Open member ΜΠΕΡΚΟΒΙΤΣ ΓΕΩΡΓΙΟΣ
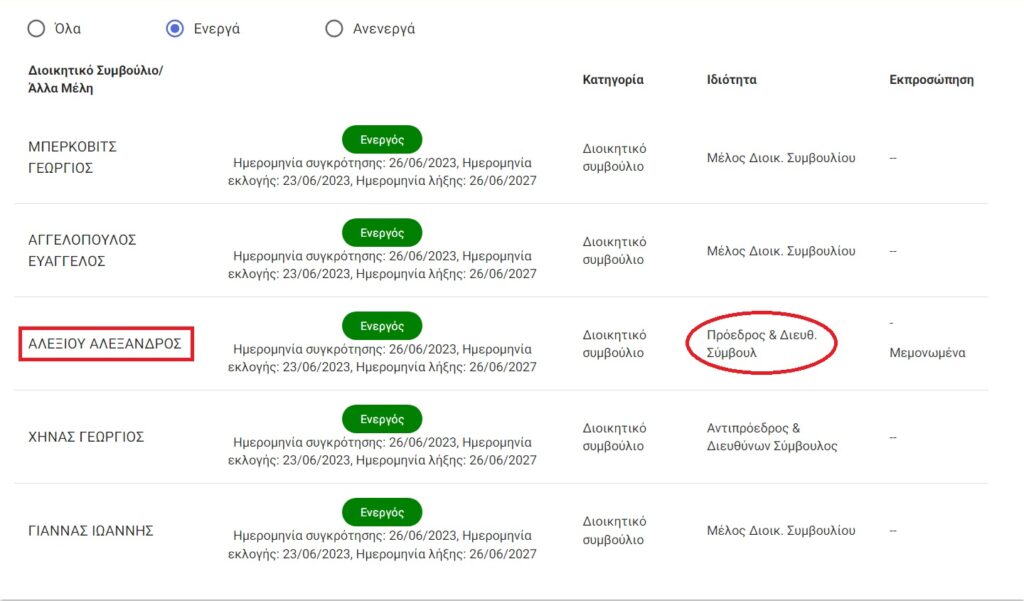1024x601 pixels. 72,157
